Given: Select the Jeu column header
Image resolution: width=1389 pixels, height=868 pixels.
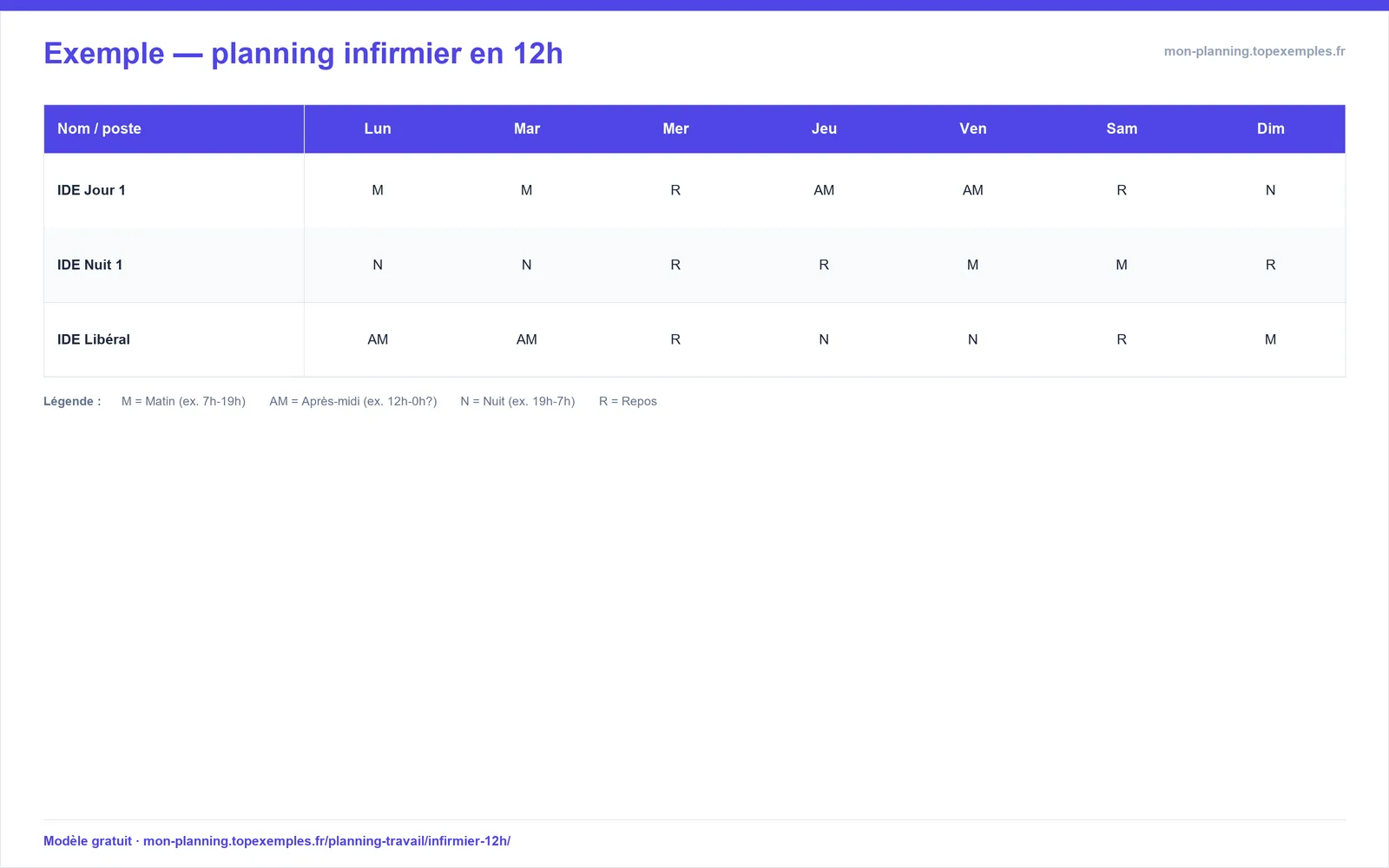Looking at the screenshot, I should (x=824, y=128).
